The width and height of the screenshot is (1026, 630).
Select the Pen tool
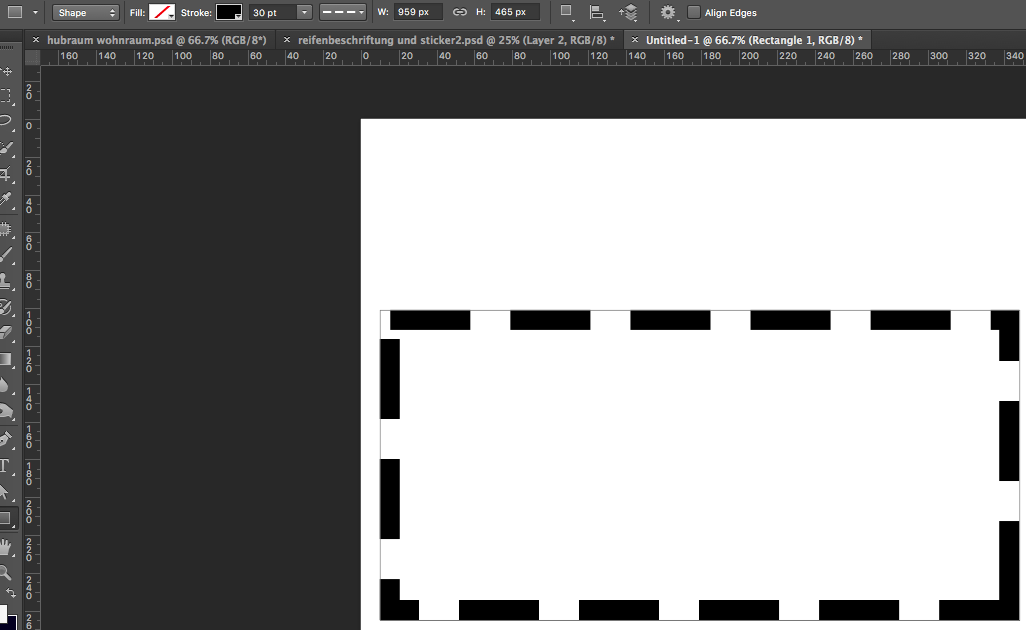6,440
